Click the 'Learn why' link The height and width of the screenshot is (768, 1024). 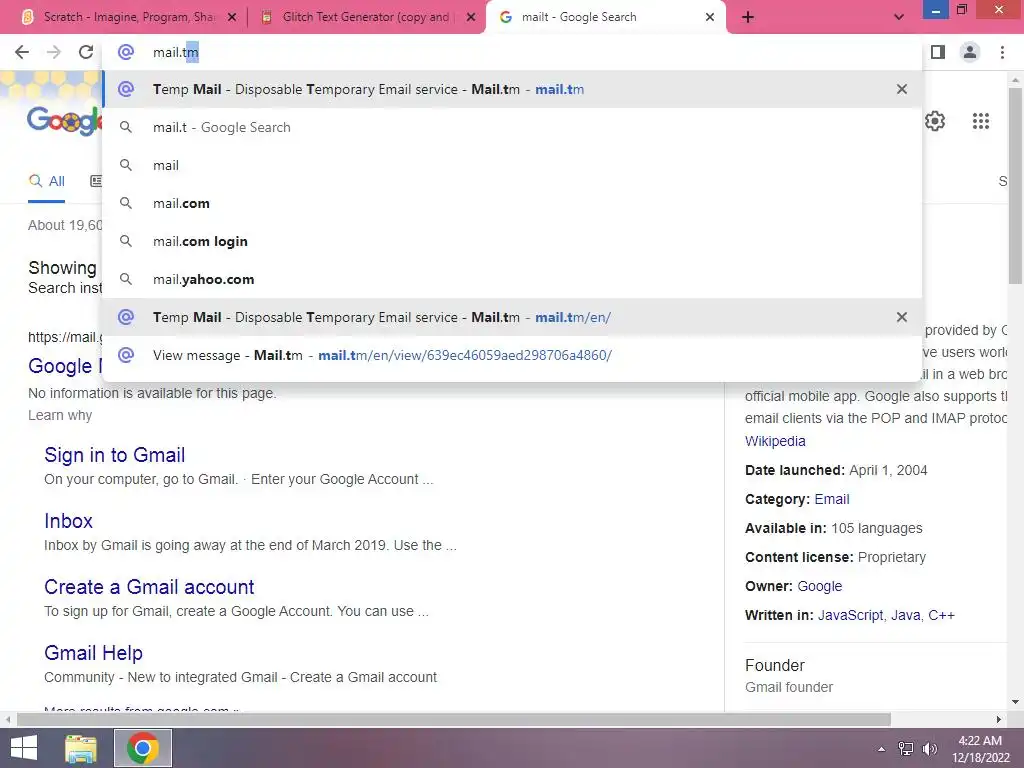coord(60,415)
